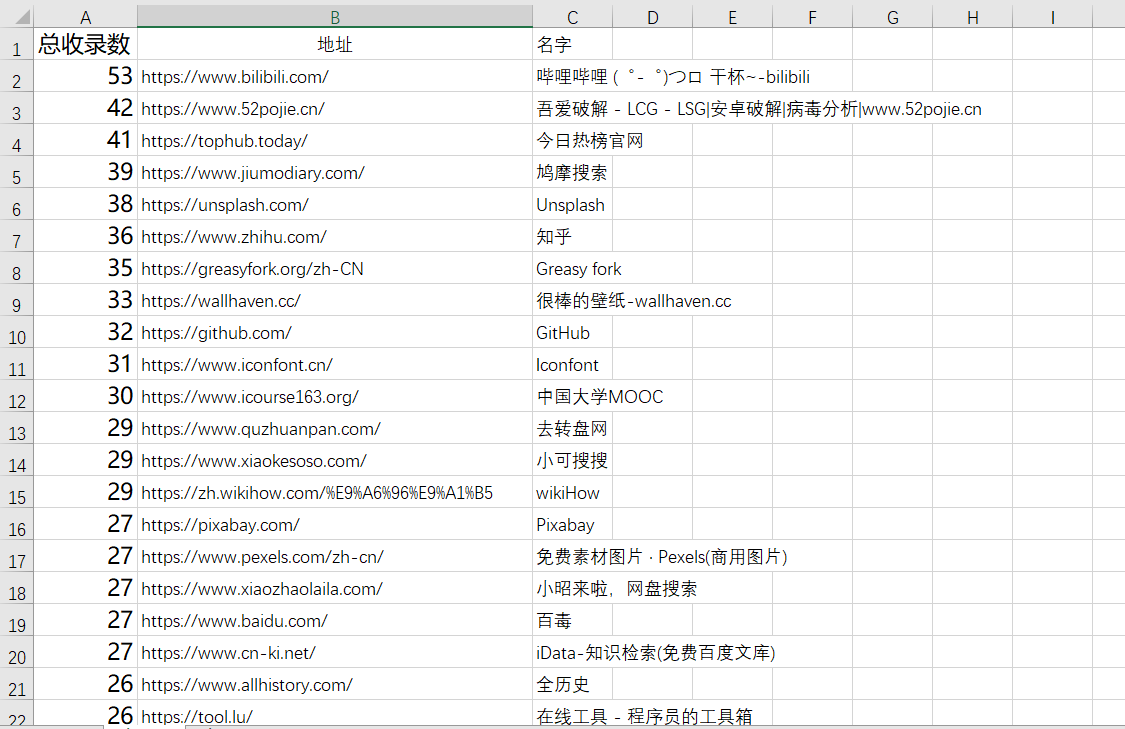The image size is (1125, 729).
Task: Select row 20 header
Action: [x=17, y=652]
